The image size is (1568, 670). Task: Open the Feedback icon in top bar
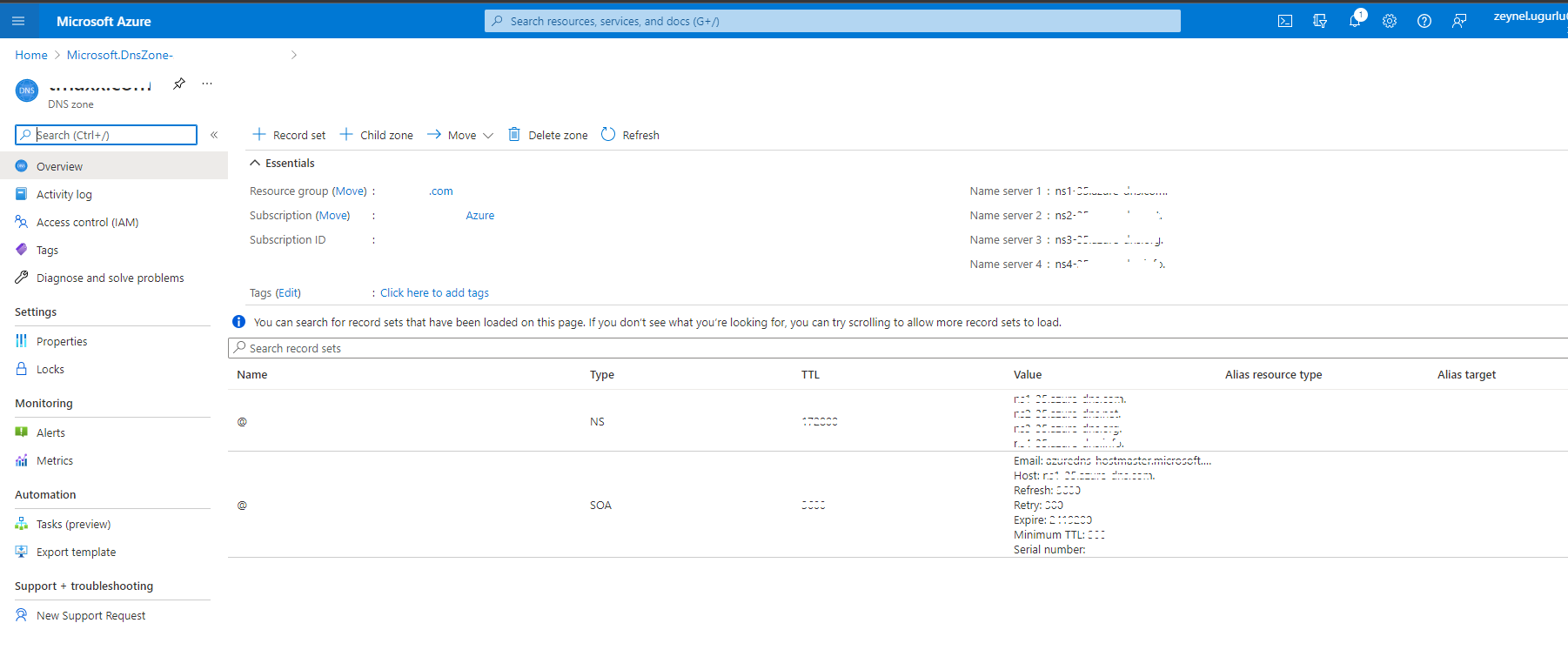[x=1459, y=21]
